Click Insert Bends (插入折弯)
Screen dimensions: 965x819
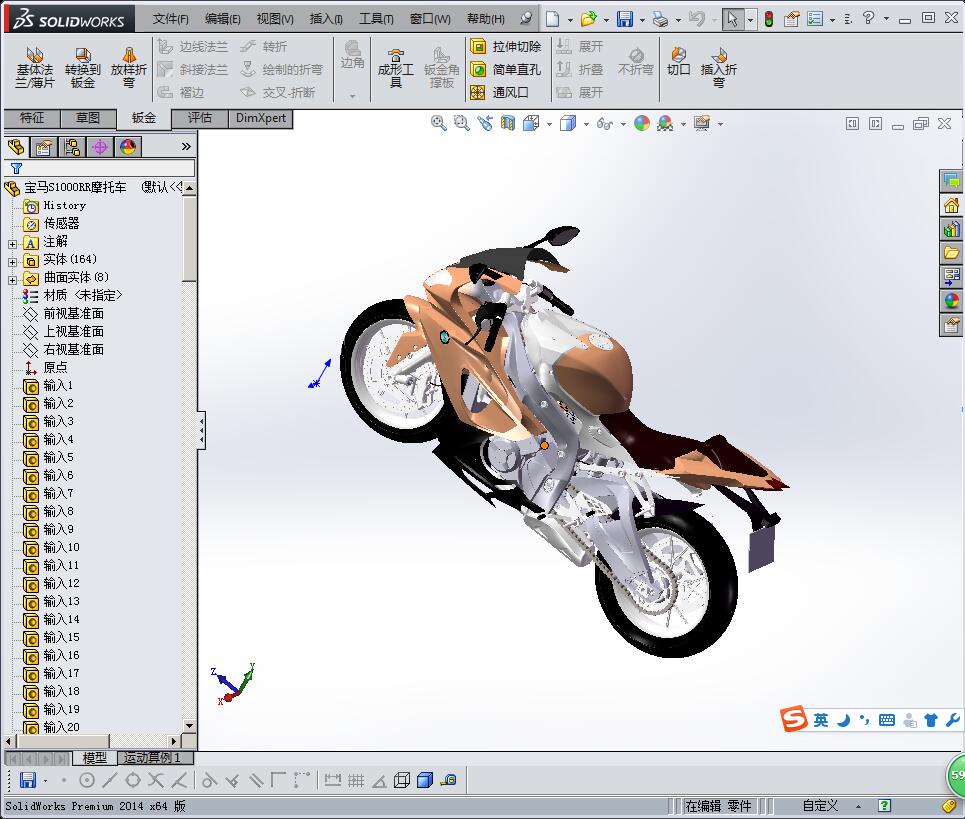click(718, 68)
